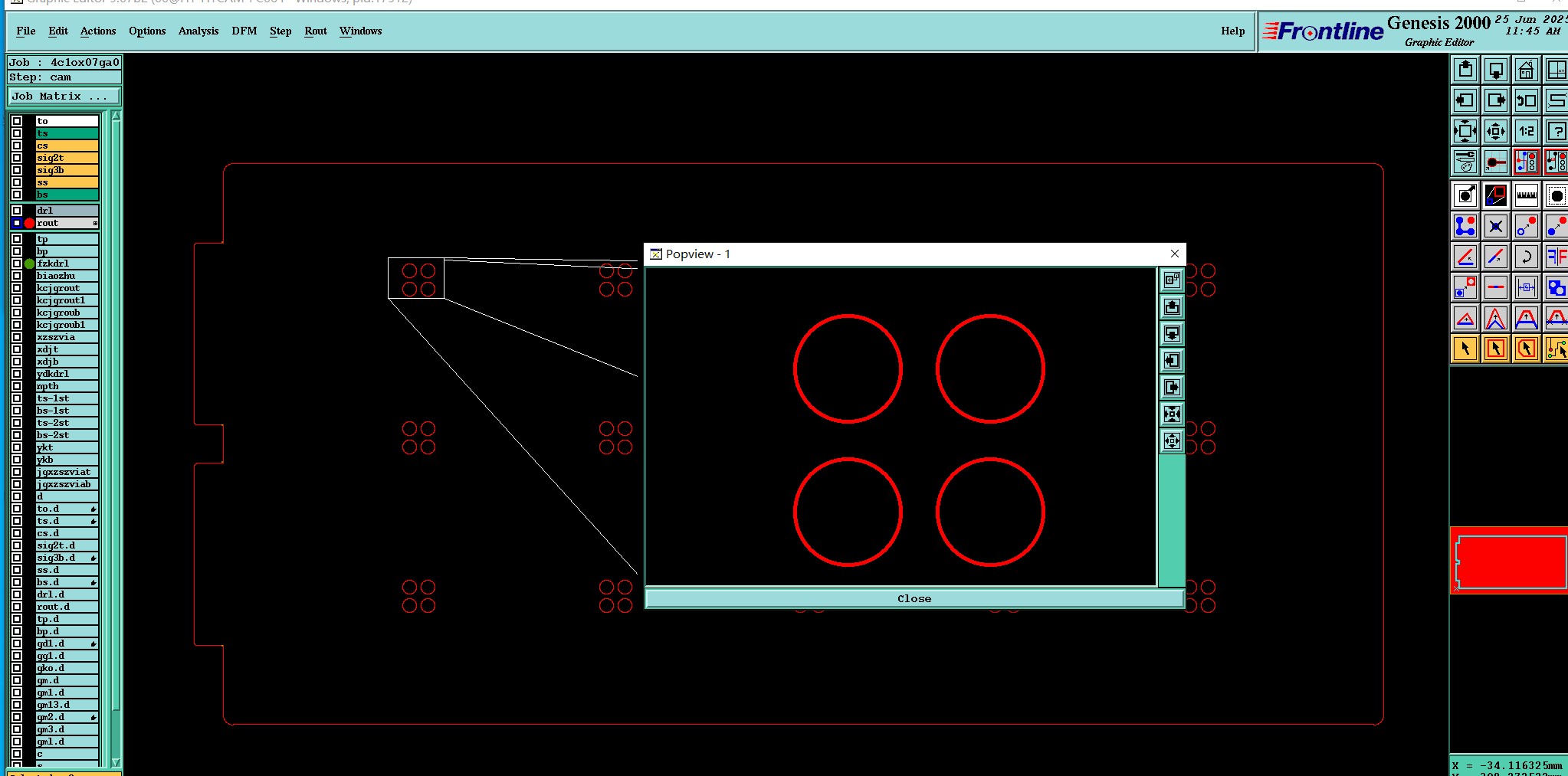Image resolution: width=1568 pixels, height=776 pixels.
Task: Click the blue connected nodes add-feature icon
Action: pyautogui.click(x=1465, y=226)
